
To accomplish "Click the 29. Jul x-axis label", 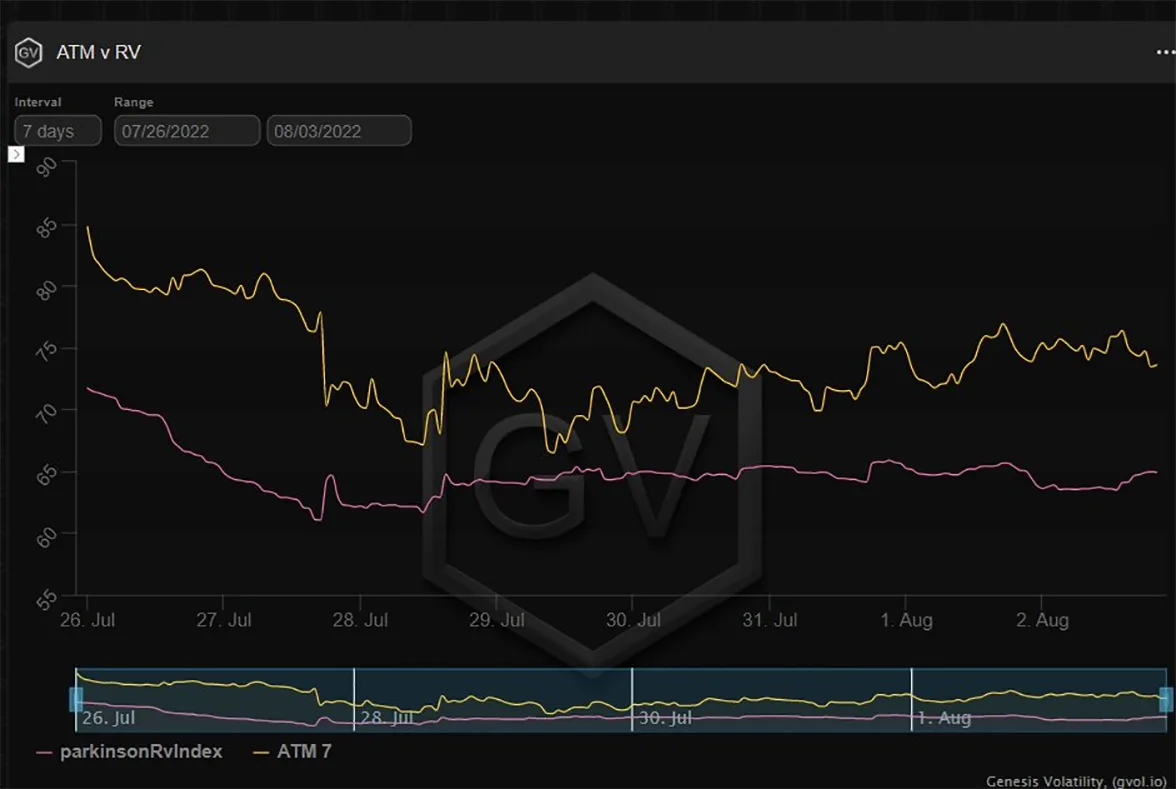I will coord(496,620).
